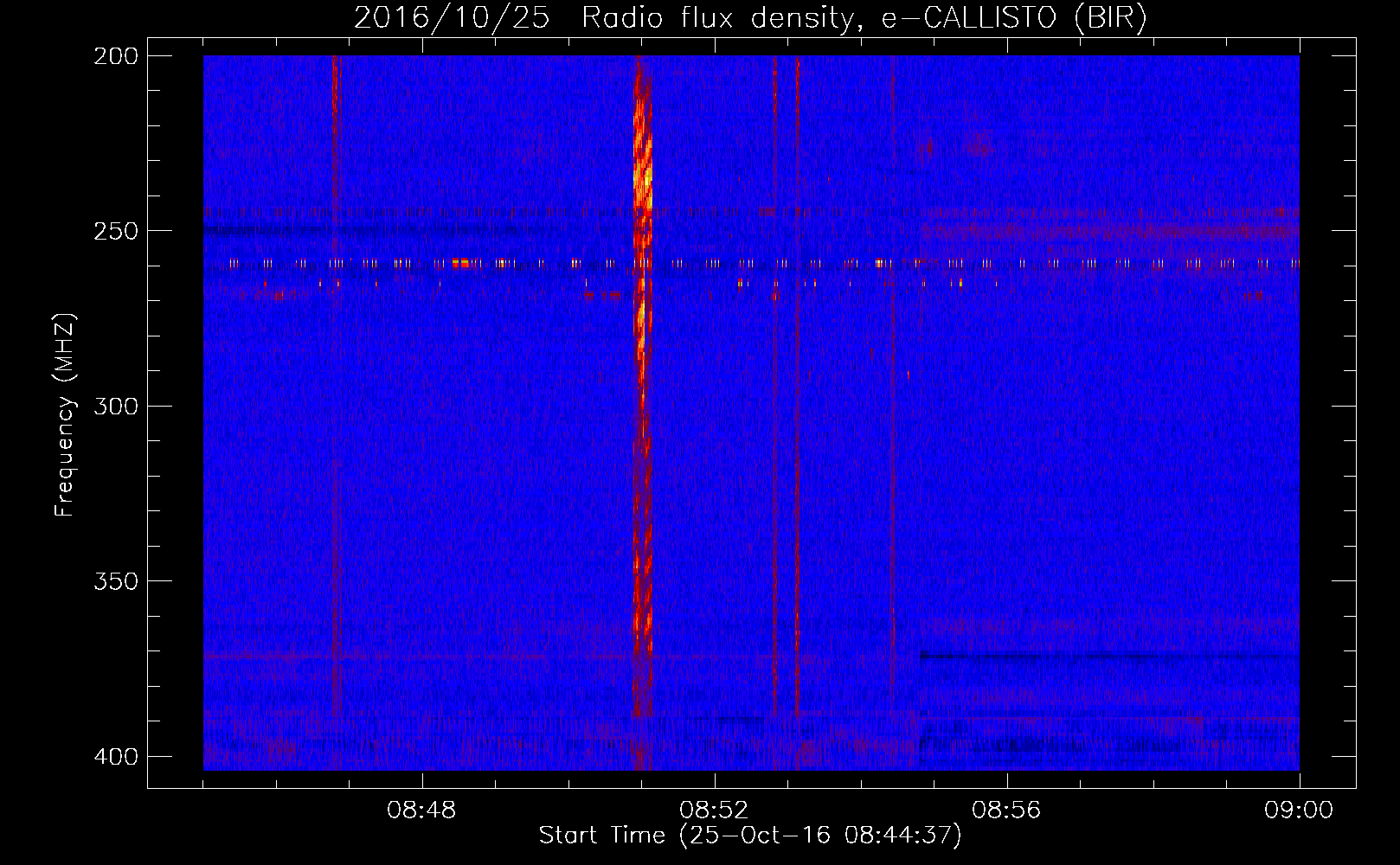Click the 200 frequency tick label
The height and width of the screenshot is (865, 1400).
click(115, 56)
